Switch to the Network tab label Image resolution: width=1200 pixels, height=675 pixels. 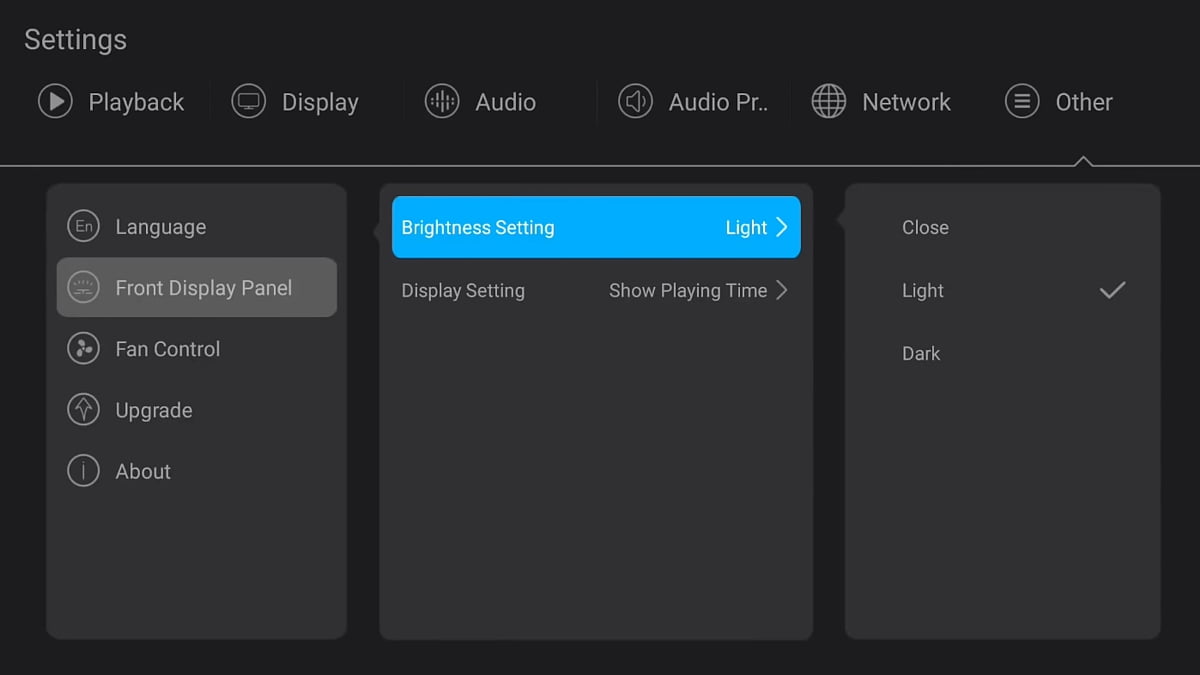click(906, 102)
